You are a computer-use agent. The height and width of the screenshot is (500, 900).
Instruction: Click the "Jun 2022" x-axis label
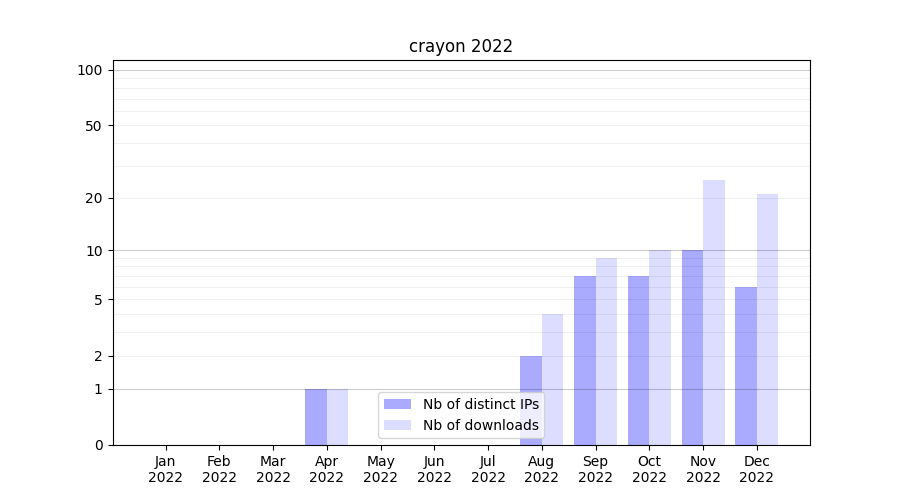434,469
